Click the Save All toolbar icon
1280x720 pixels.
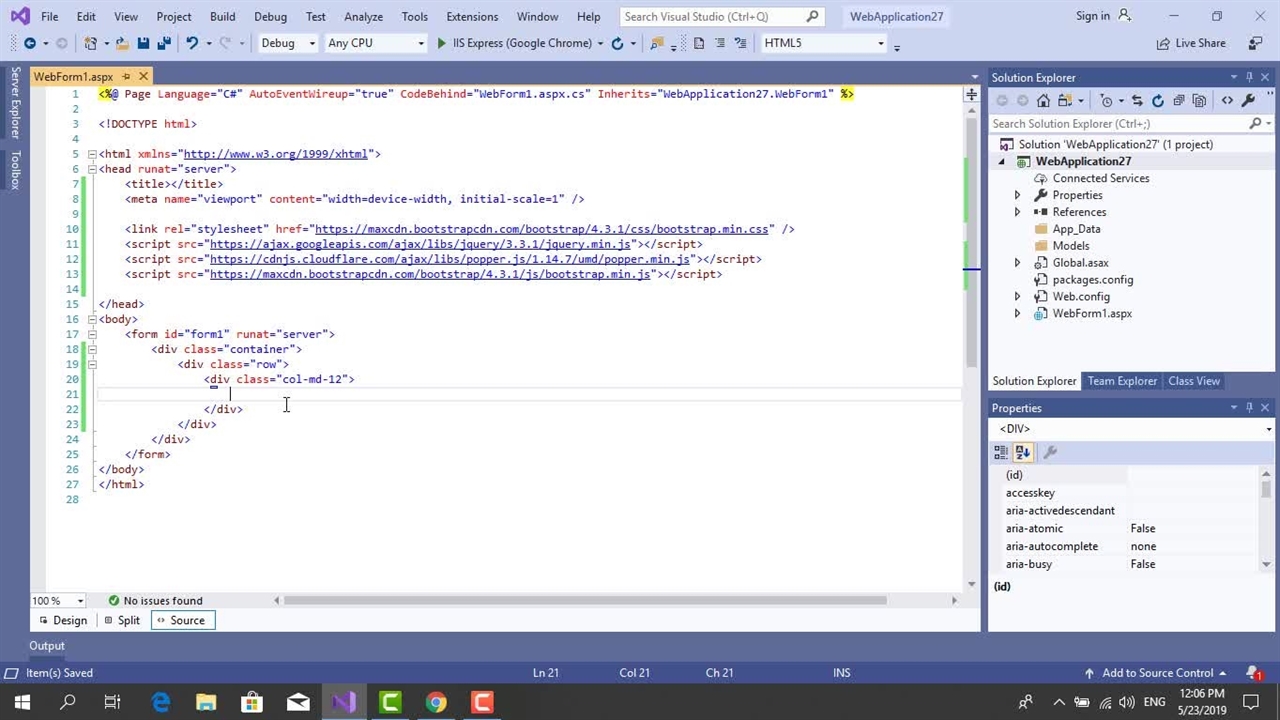164,43
